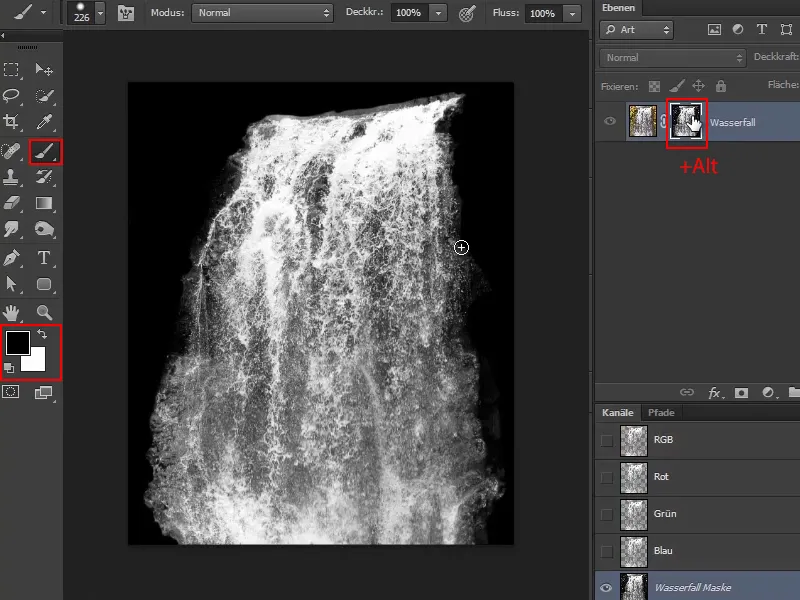The height and width of the screenshot is (600, 800).
Task: Select the Move tool
Action: [44, 69]
